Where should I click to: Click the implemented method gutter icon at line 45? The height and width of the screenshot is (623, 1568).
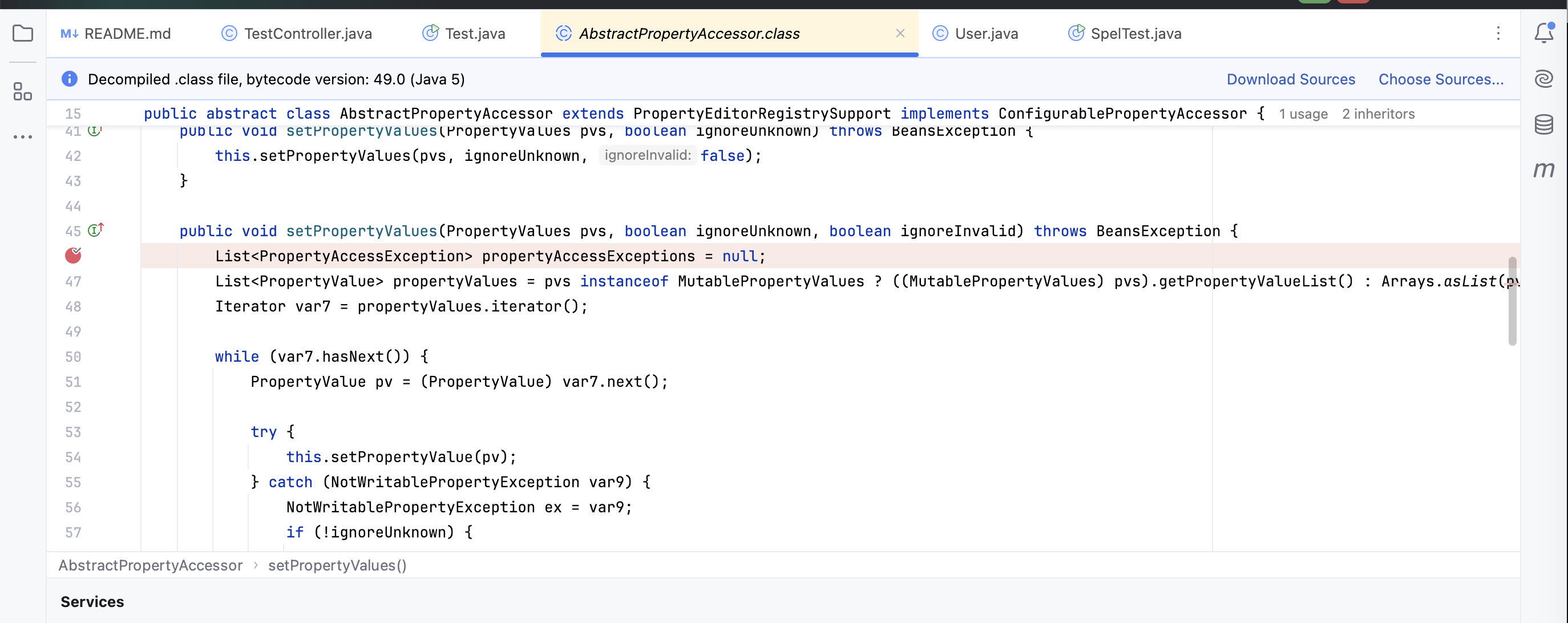coord(95,230)
